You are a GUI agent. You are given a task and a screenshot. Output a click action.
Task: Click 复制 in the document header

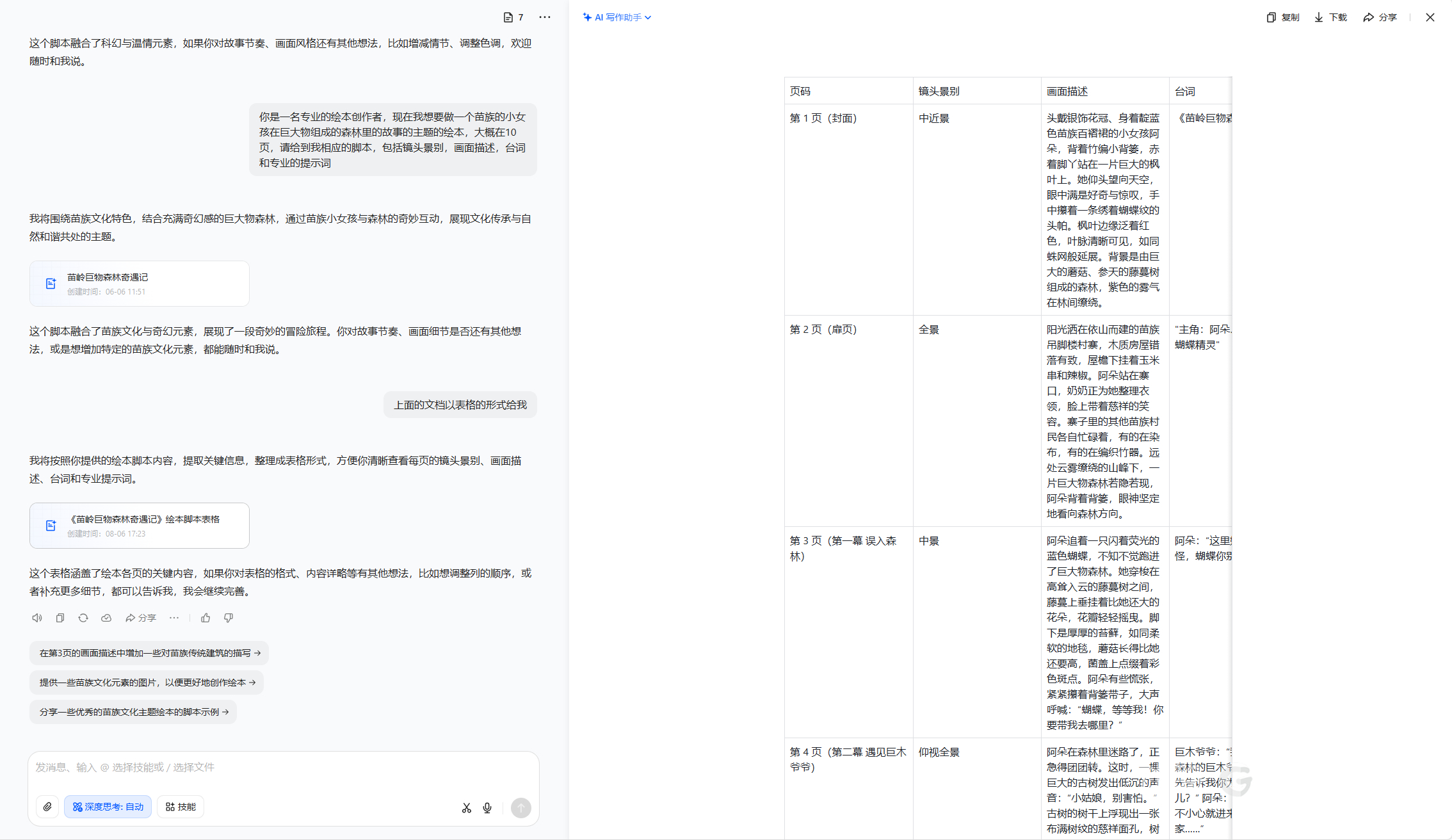point(1283,17)
